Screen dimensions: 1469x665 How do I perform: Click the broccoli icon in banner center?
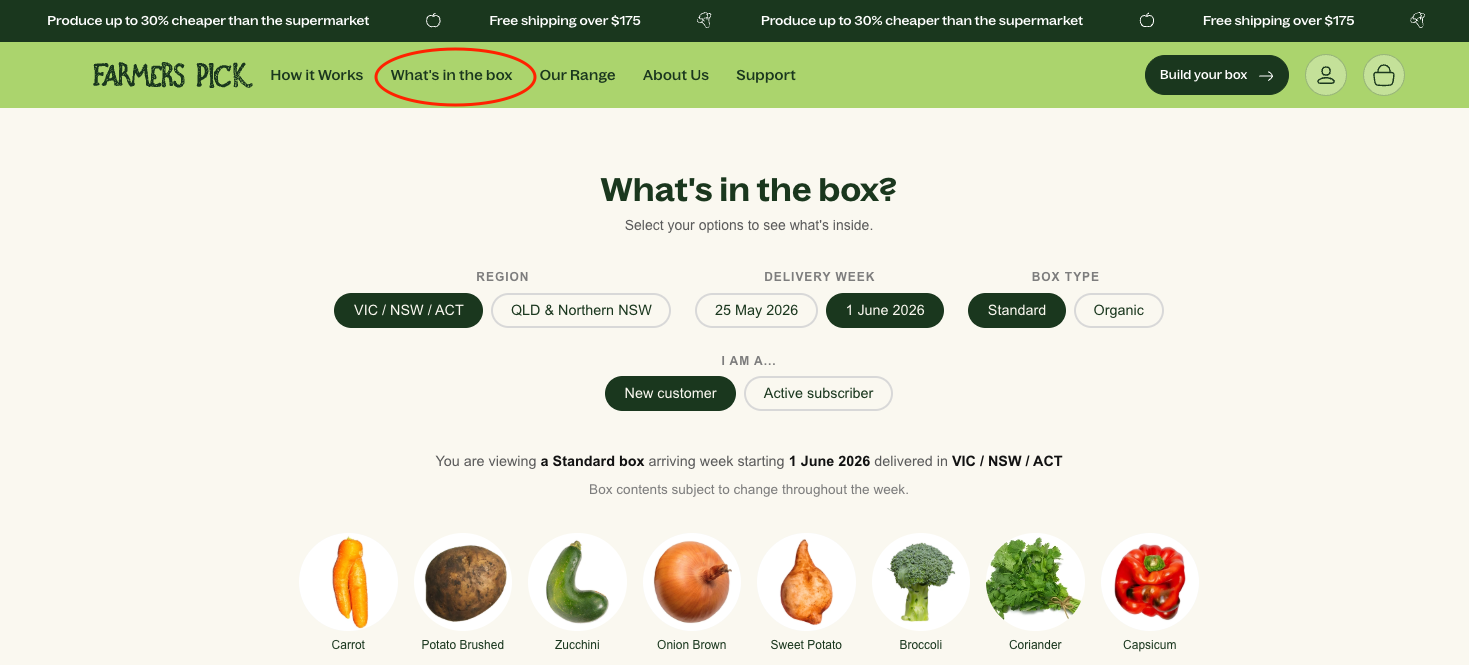click(x=704, y=20)
